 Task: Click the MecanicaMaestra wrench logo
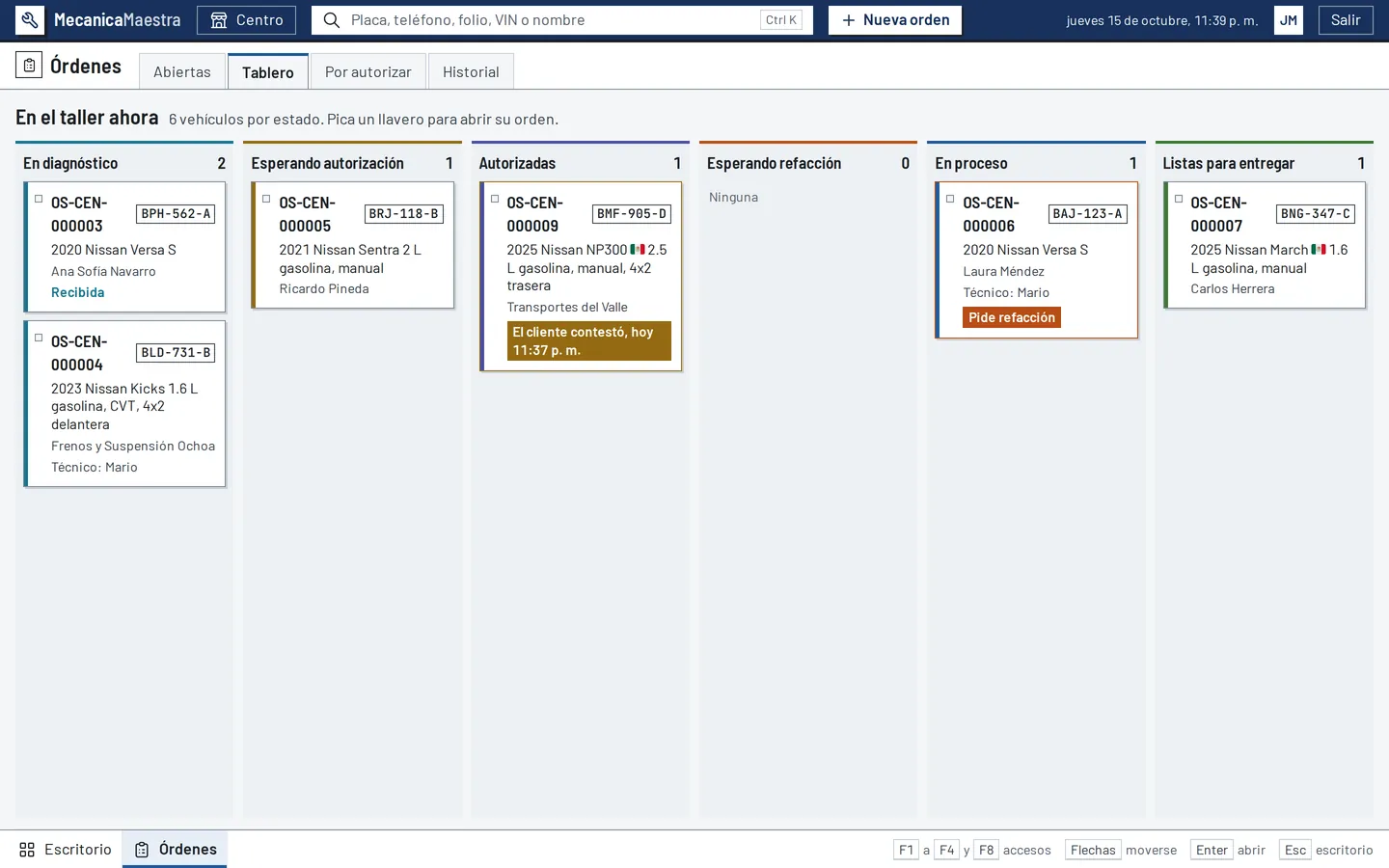(30, 20)
